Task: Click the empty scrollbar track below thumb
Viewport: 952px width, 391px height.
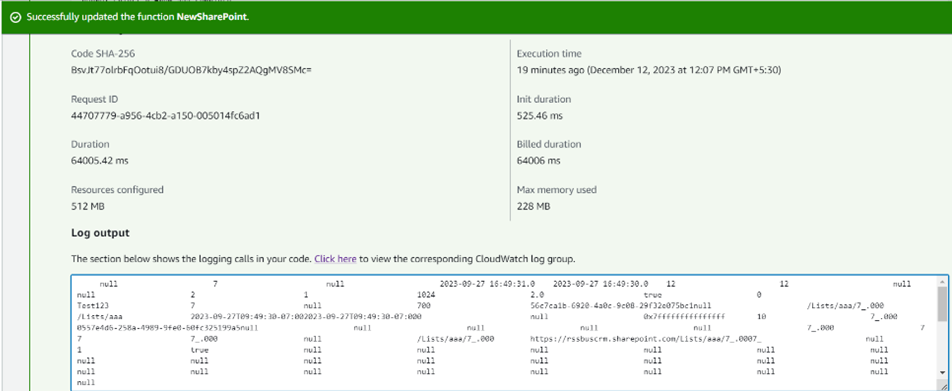Action: 942,344
